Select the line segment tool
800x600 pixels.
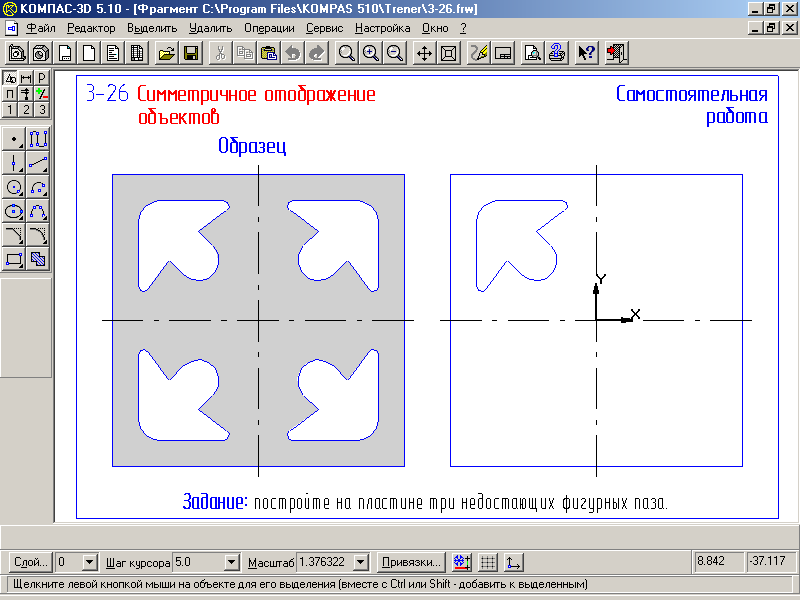pos(38,163)
